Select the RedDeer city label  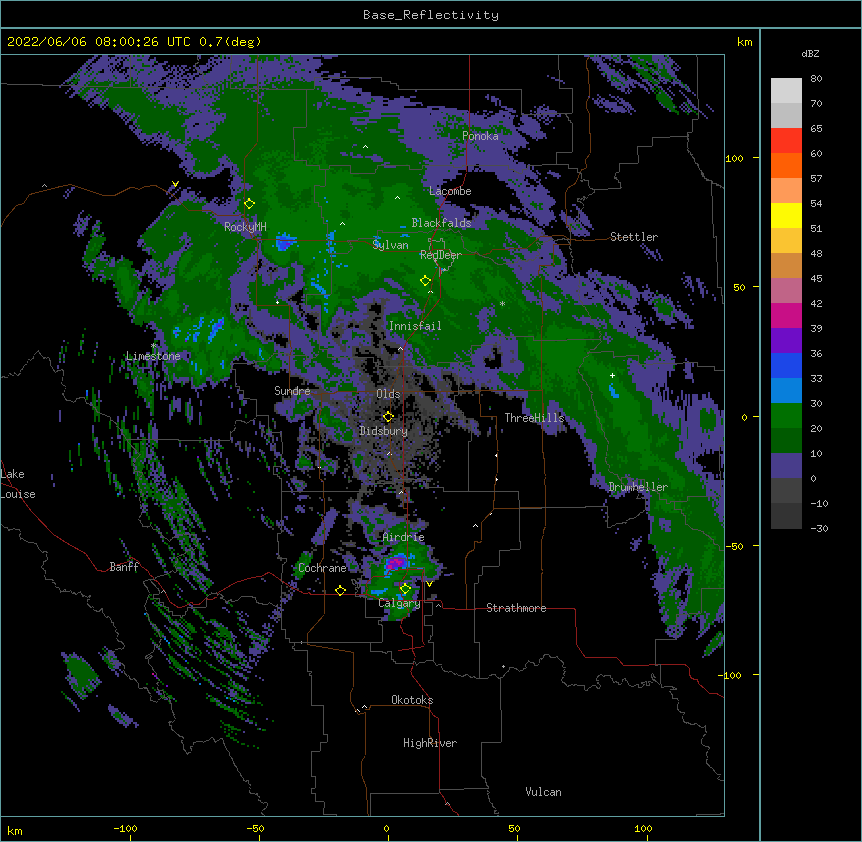click(x=441, y=254)
